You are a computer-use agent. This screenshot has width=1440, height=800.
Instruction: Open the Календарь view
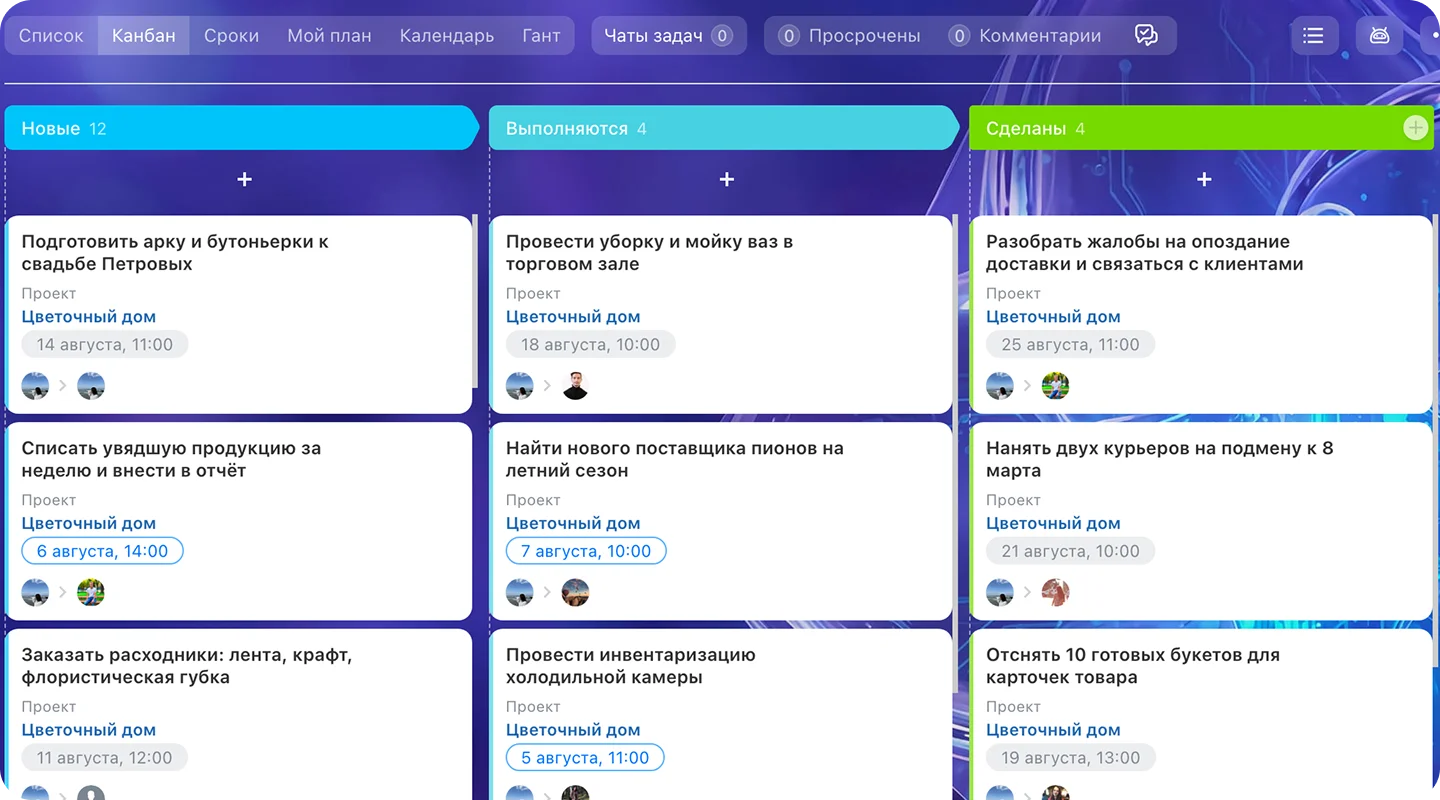tap(447, 36)
